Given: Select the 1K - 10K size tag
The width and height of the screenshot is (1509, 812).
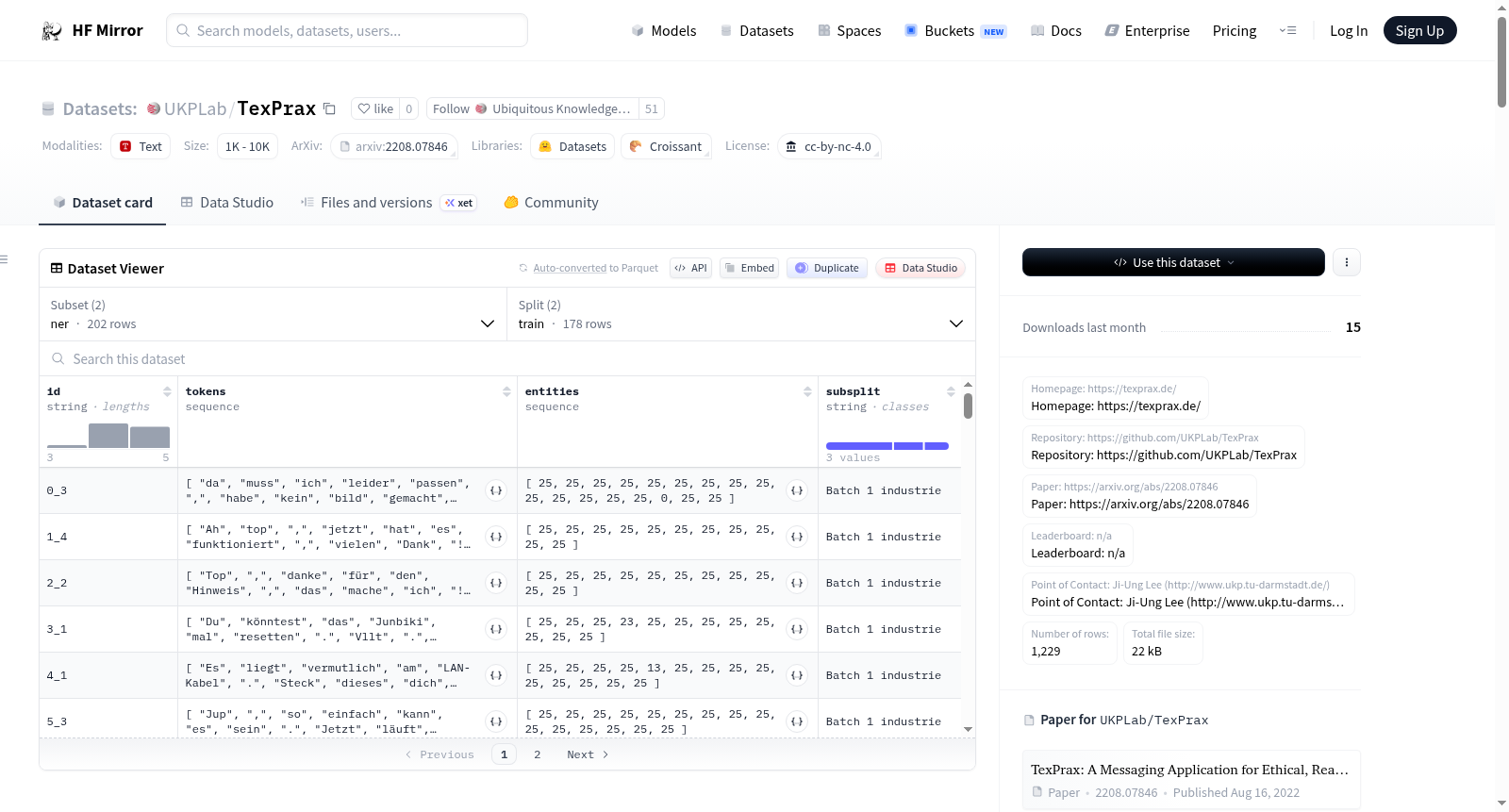Looking at the screenshot, I should coord(247,146).
